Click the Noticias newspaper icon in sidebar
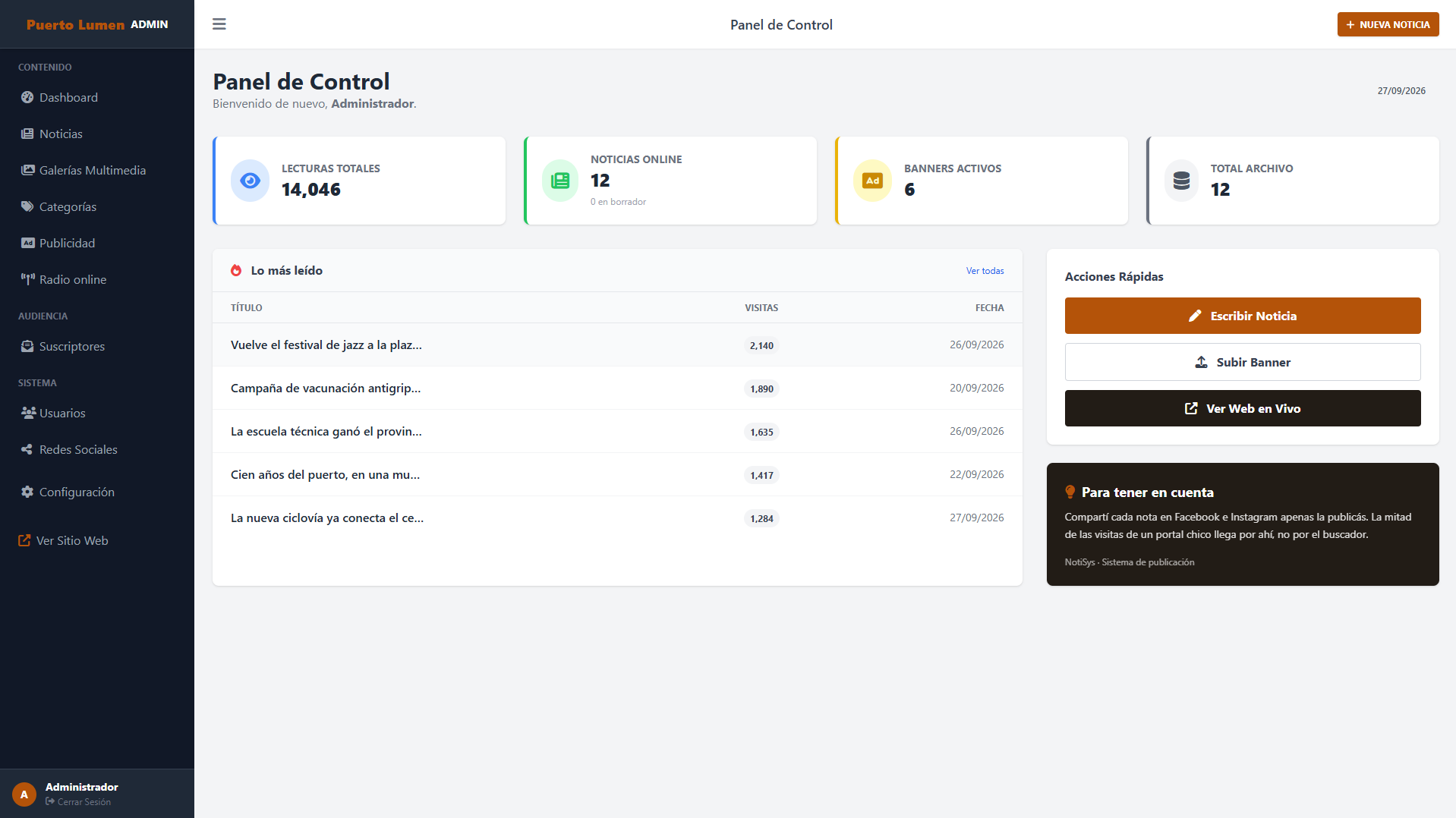The image size is (1456, 818). pyautogui.click(x=27, y=134)
